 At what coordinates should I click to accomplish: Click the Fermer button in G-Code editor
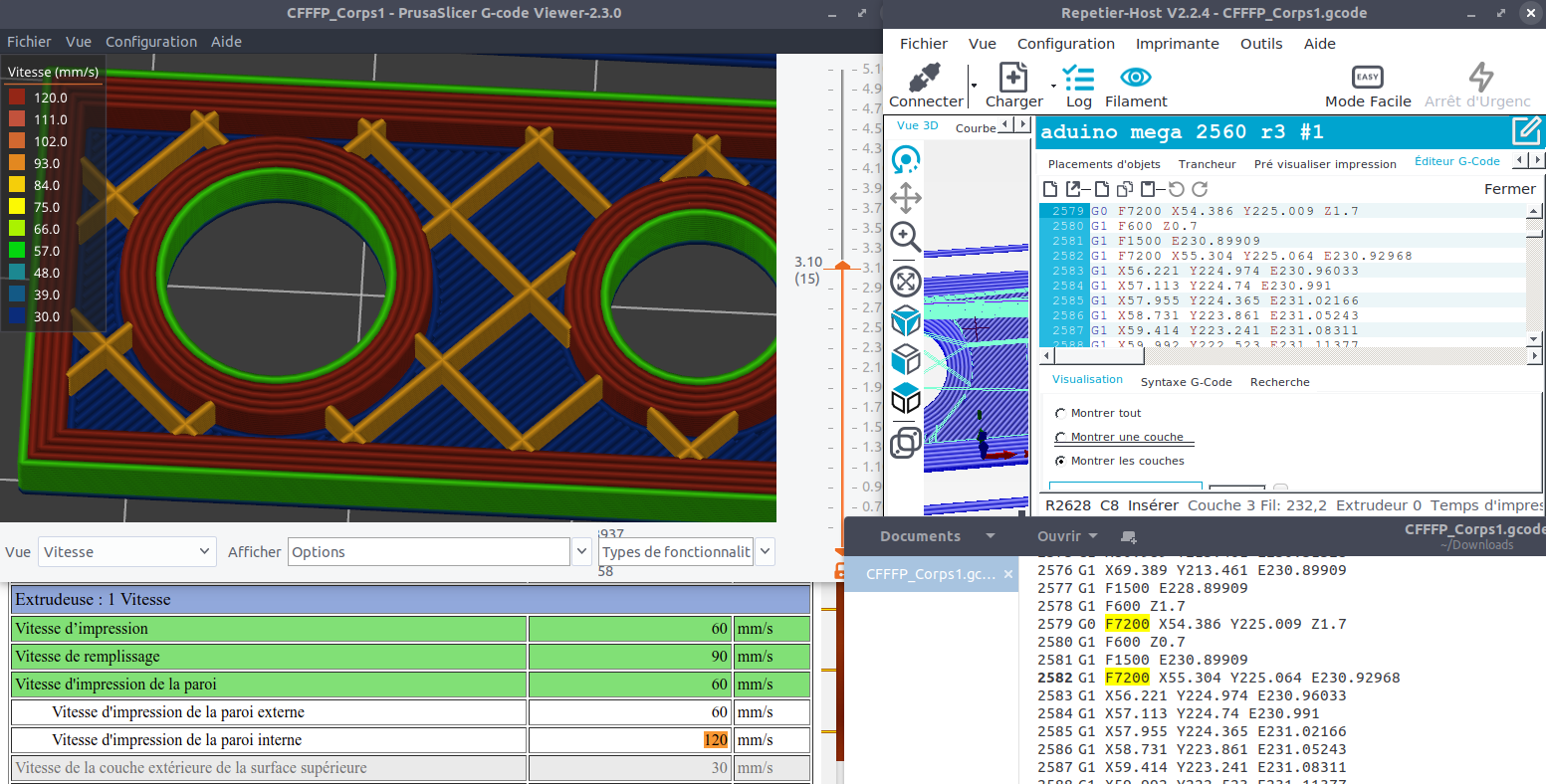[x=1509, y=189]
